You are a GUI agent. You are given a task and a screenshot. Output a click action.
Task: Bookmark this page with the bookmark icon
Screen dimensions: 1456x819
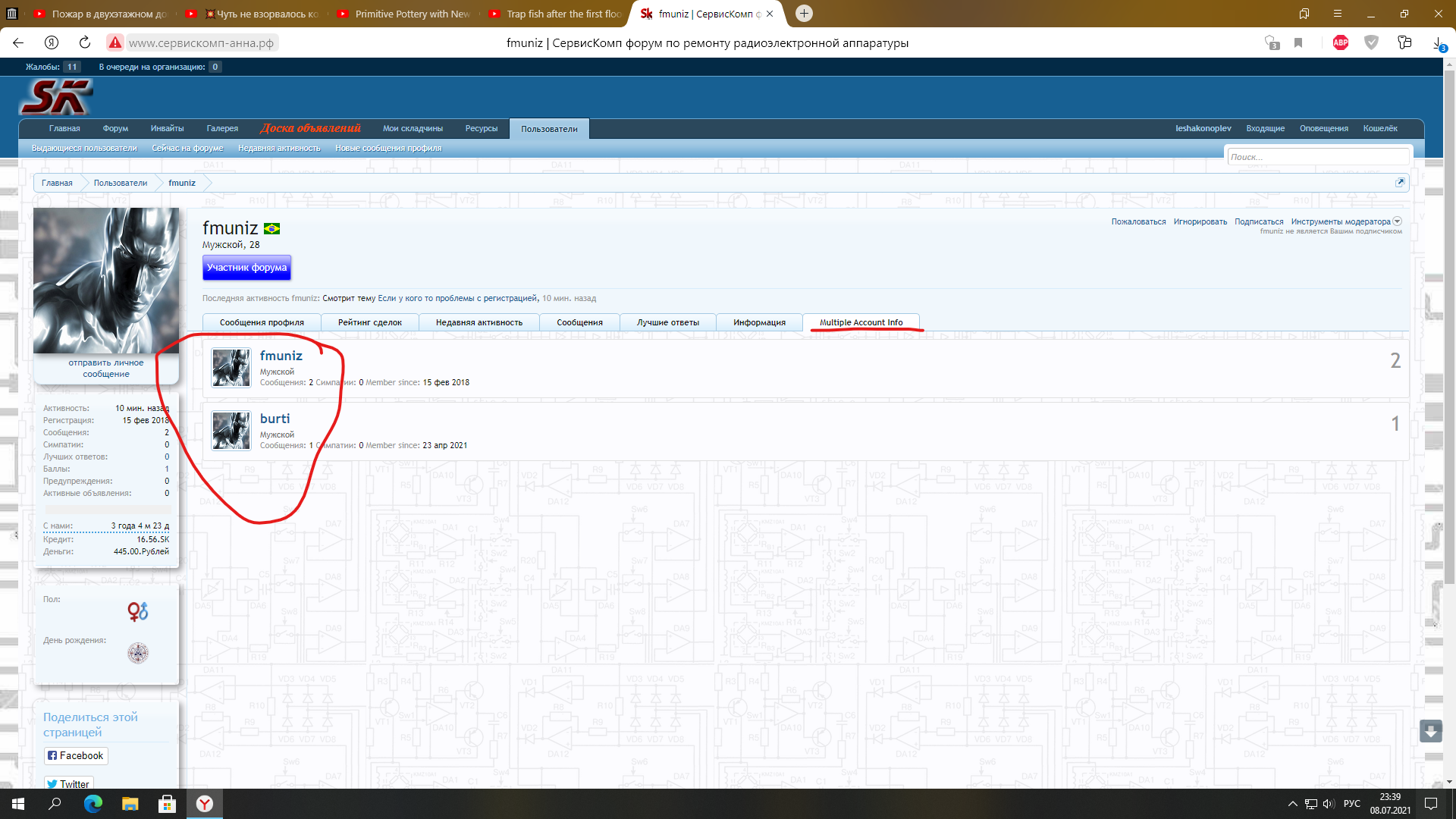click(1298, 42)
